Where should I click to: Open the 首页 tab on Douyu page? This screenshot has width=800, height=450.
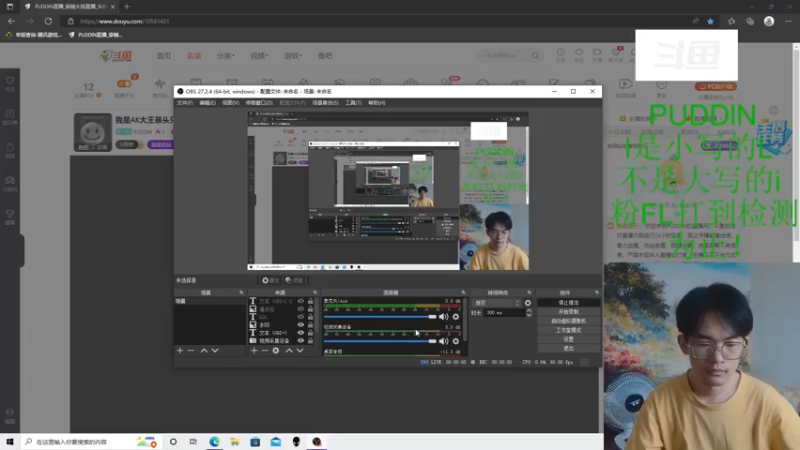click(164, 56)
